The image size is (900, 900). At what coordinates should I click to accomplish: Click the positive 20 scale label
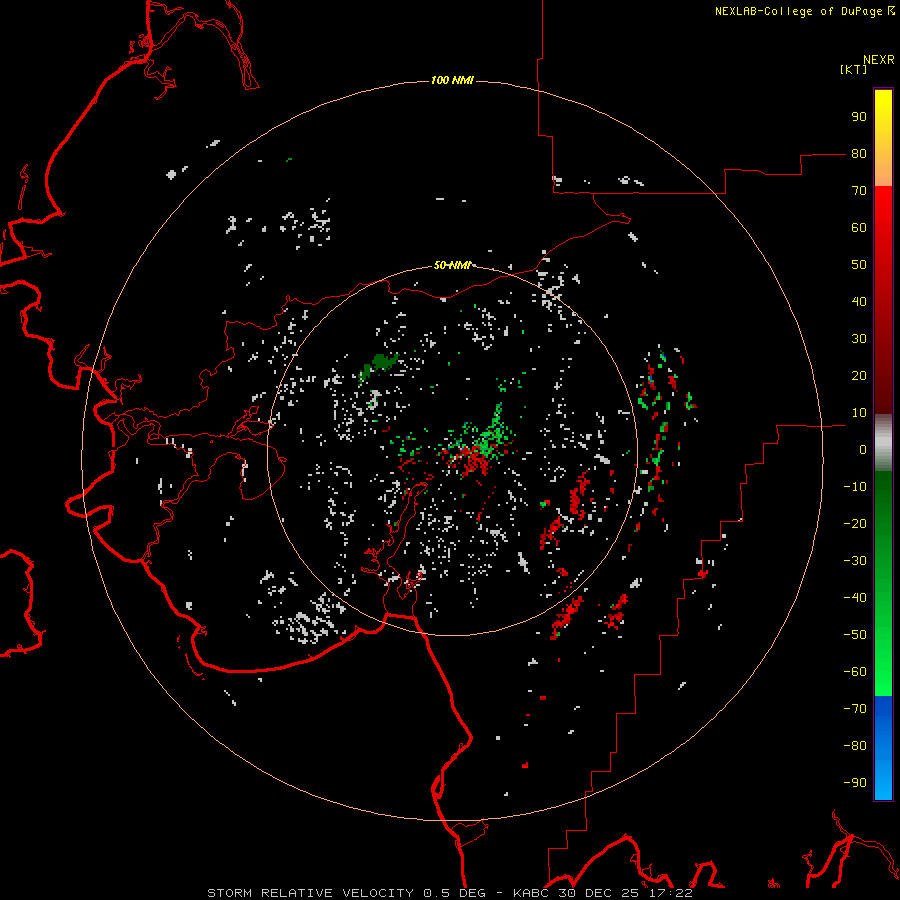pos(859,375)
